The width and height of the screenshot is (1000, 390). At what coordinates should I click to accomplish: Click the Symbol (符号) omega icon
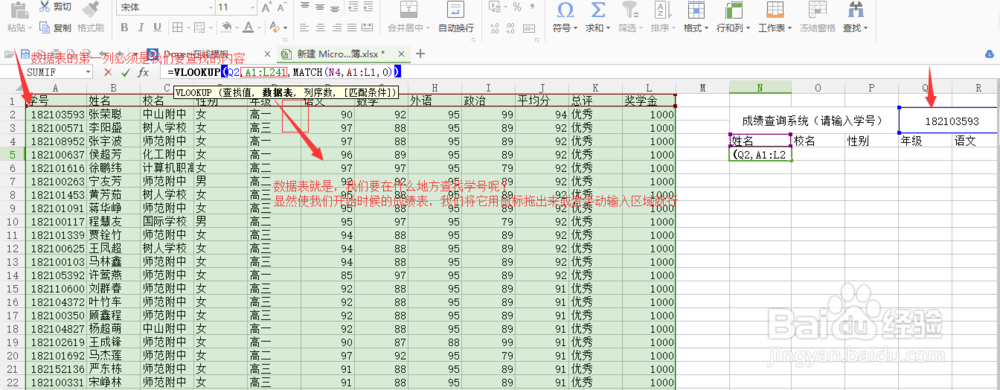click(x=565, y=9)
